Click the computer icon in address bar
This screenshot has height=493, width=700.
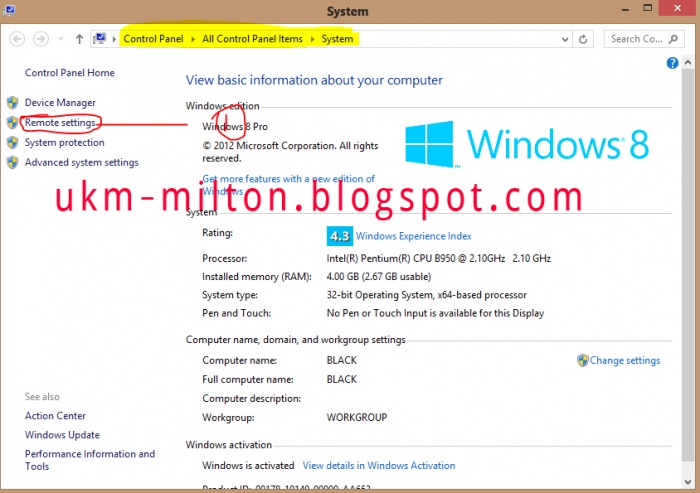[100, 39]
